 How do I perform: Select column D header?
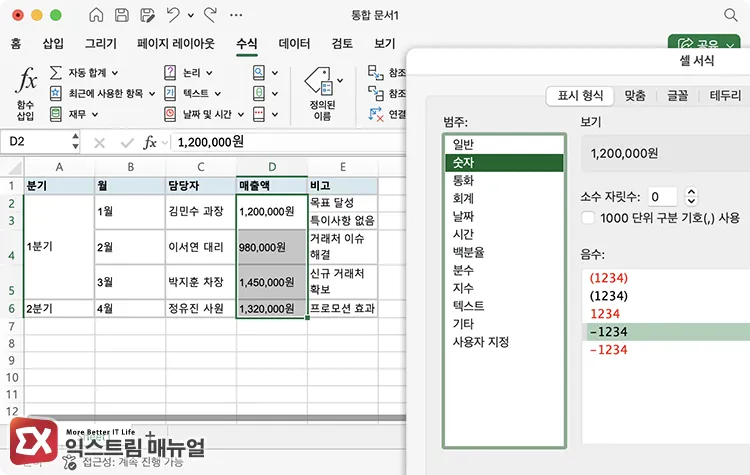(272, 167)
